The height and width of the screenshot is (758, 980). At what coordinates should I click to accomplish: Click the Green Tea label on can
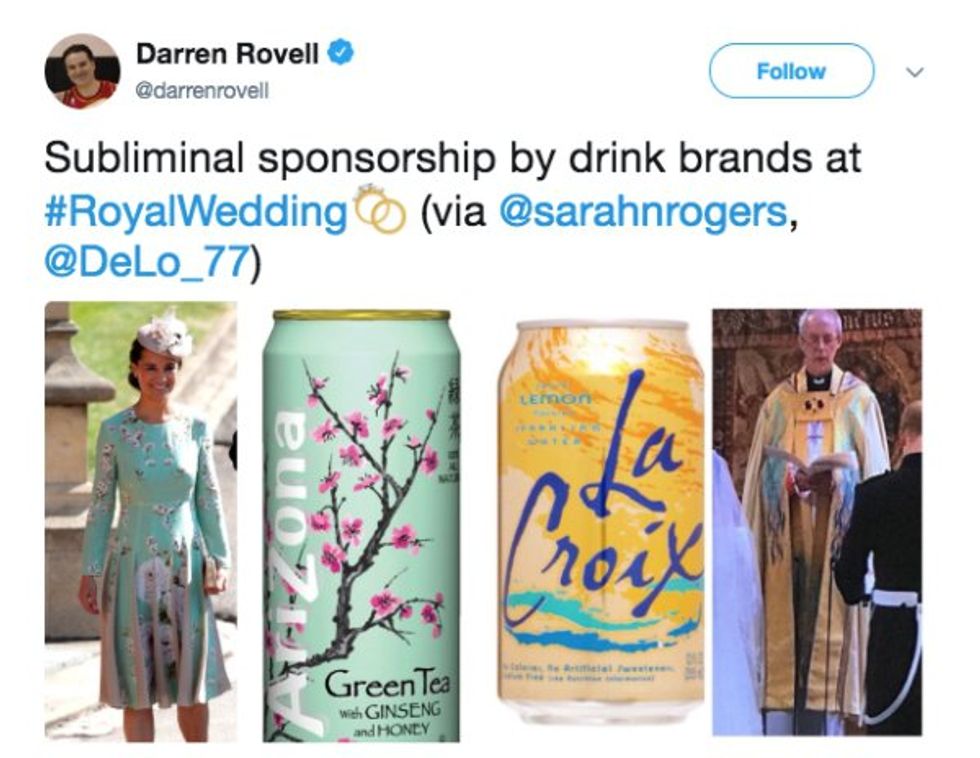coord(386,684)
